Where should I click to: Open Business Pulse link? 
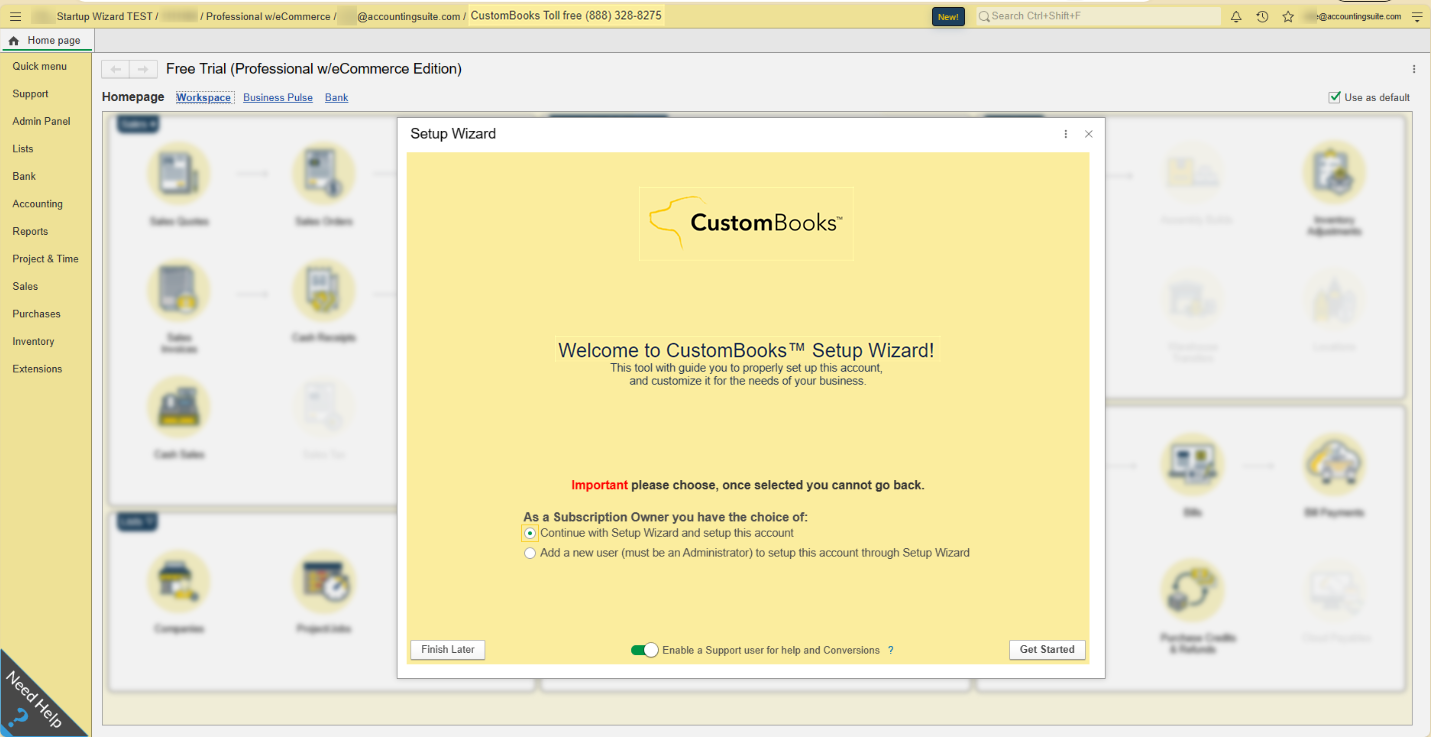[278, 97]
